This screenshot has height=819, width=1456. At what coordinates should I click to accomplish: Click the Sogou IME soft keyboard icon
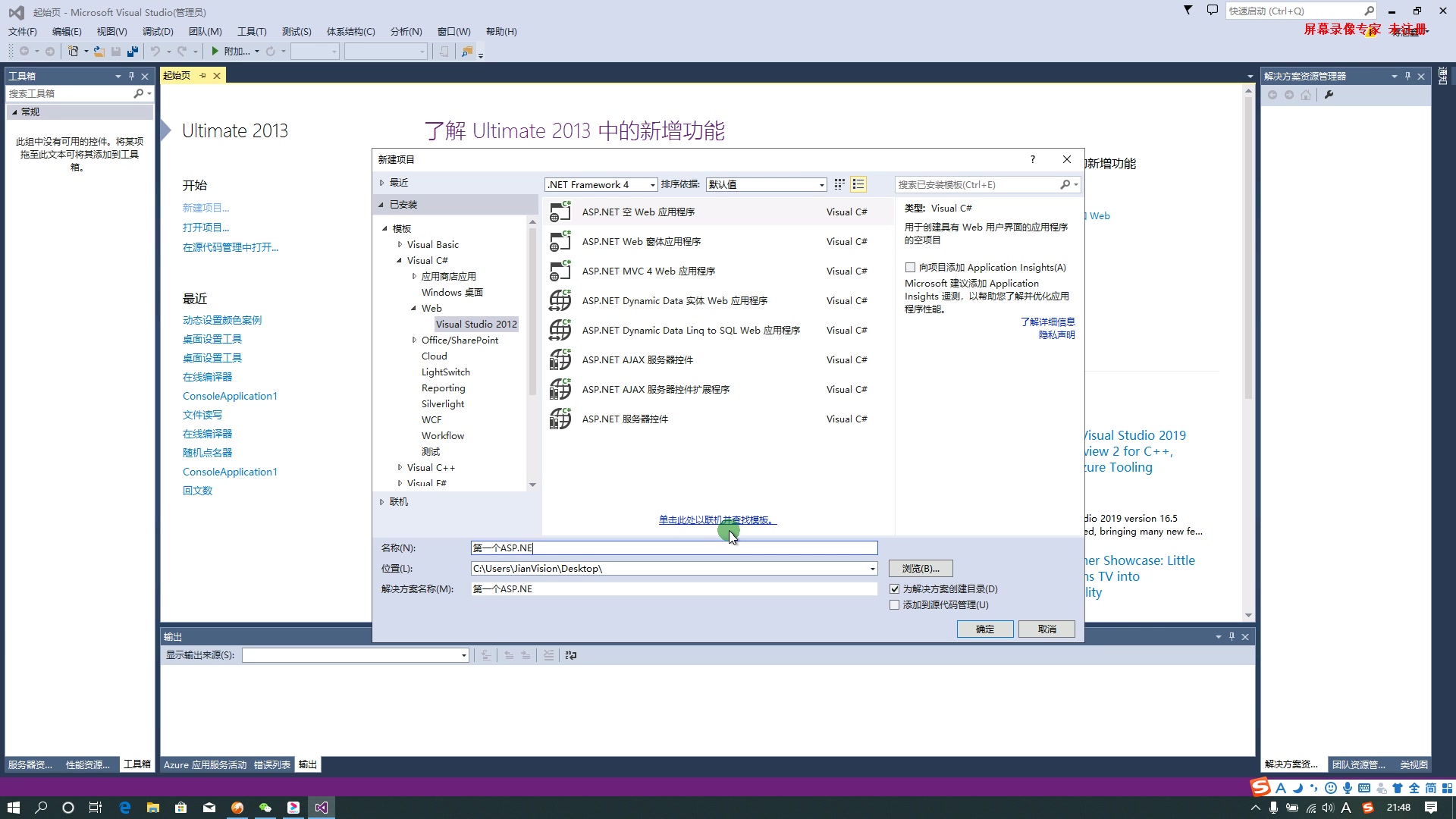coord(1364,788)
